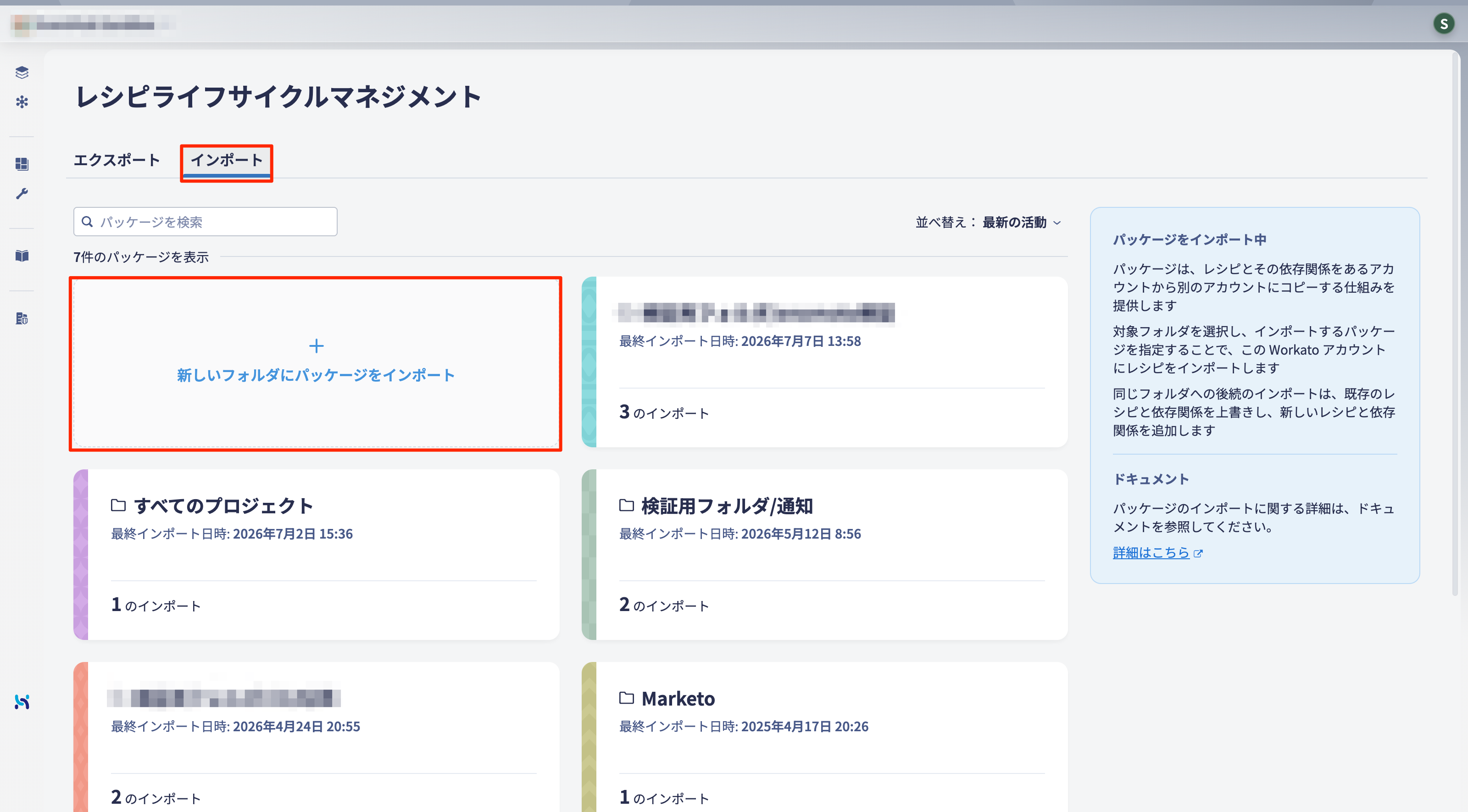Click the page vertical scrollbar
The image size is (1468, 812).
point(1455,325)
